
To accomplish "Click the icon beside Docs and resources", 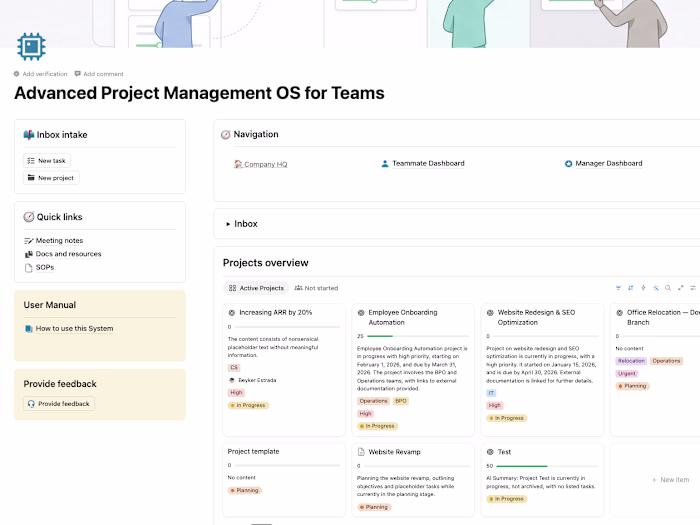I will click(29, 254).
